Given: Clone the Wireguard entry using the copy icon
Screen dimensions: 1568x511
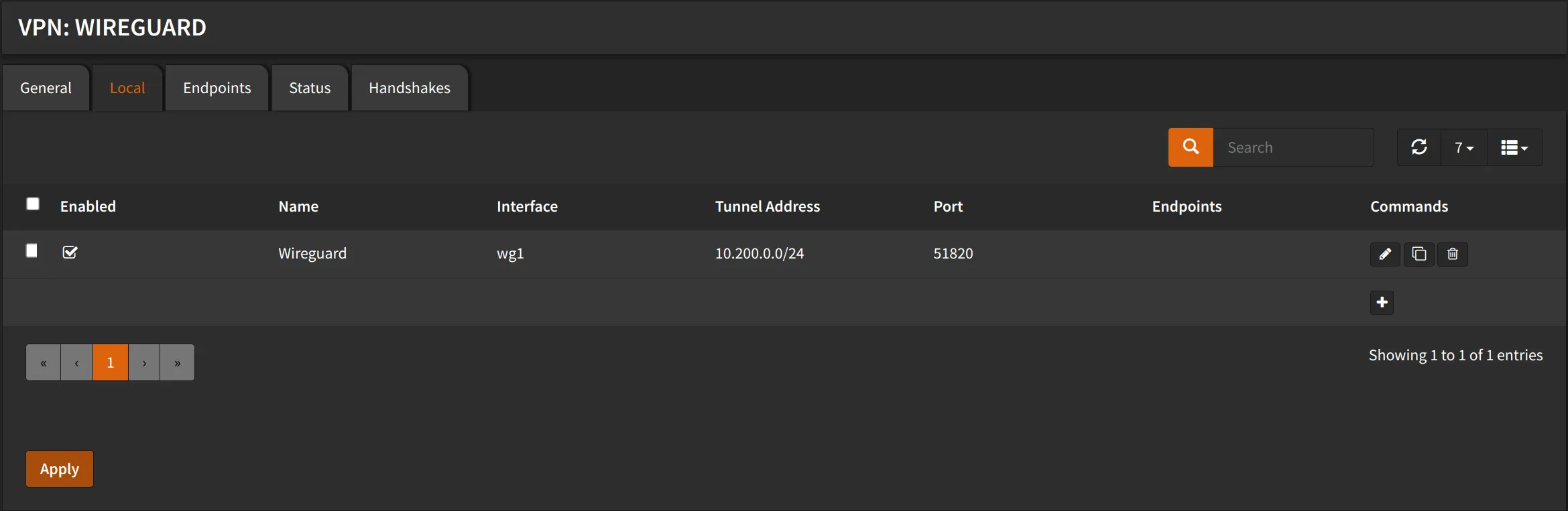Looking at the screenshot, I should click(1419, 254).
